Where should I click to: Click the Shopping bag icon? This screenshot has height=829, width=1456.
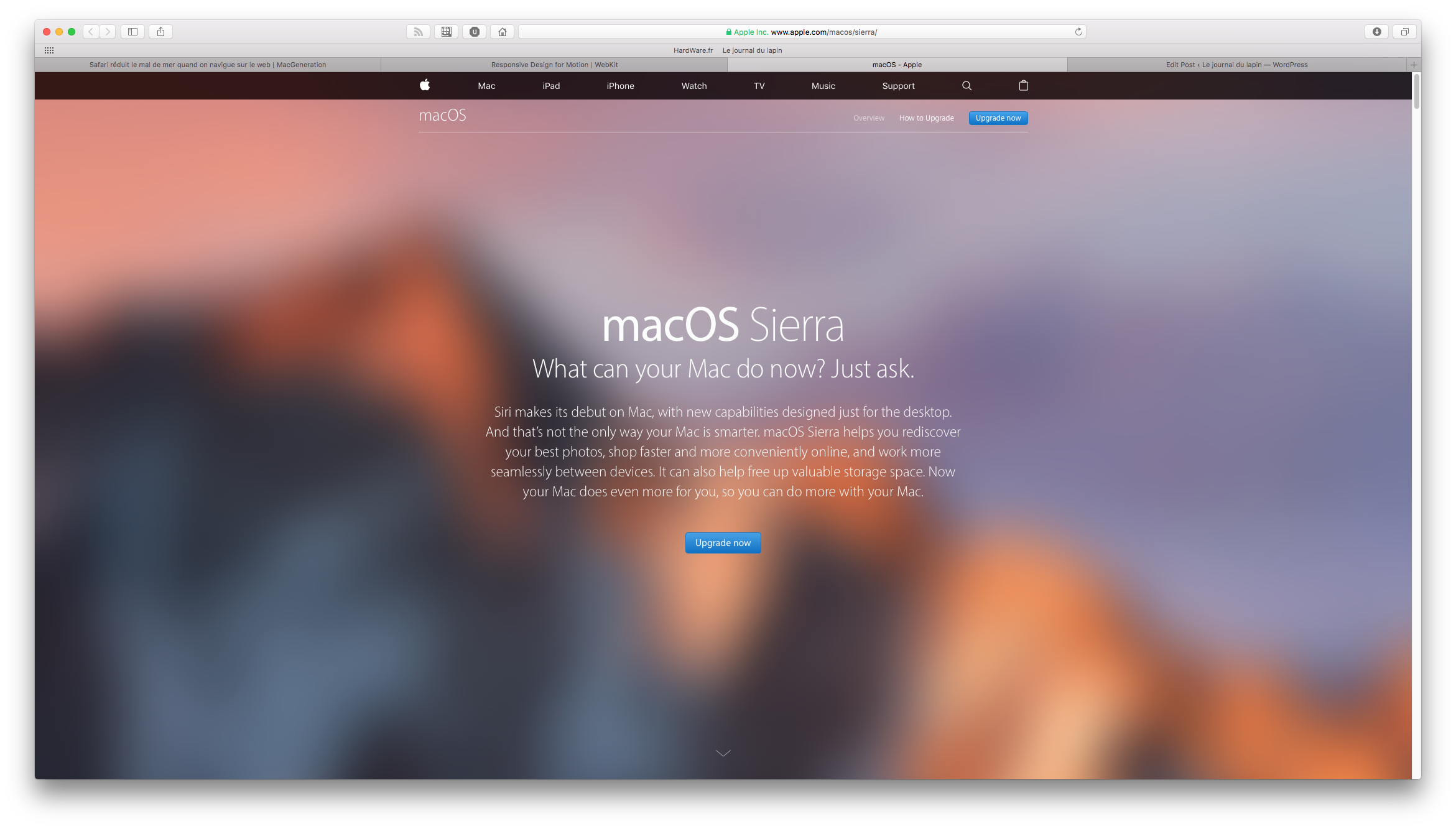coord(1022,85)
